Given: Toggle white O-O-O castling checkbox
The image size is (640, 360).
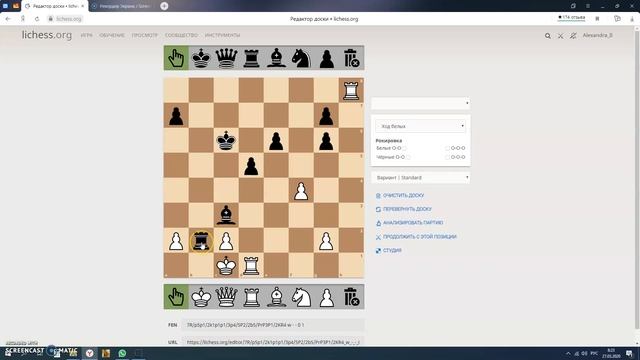Looking at the screenshot, I should 447,148.
